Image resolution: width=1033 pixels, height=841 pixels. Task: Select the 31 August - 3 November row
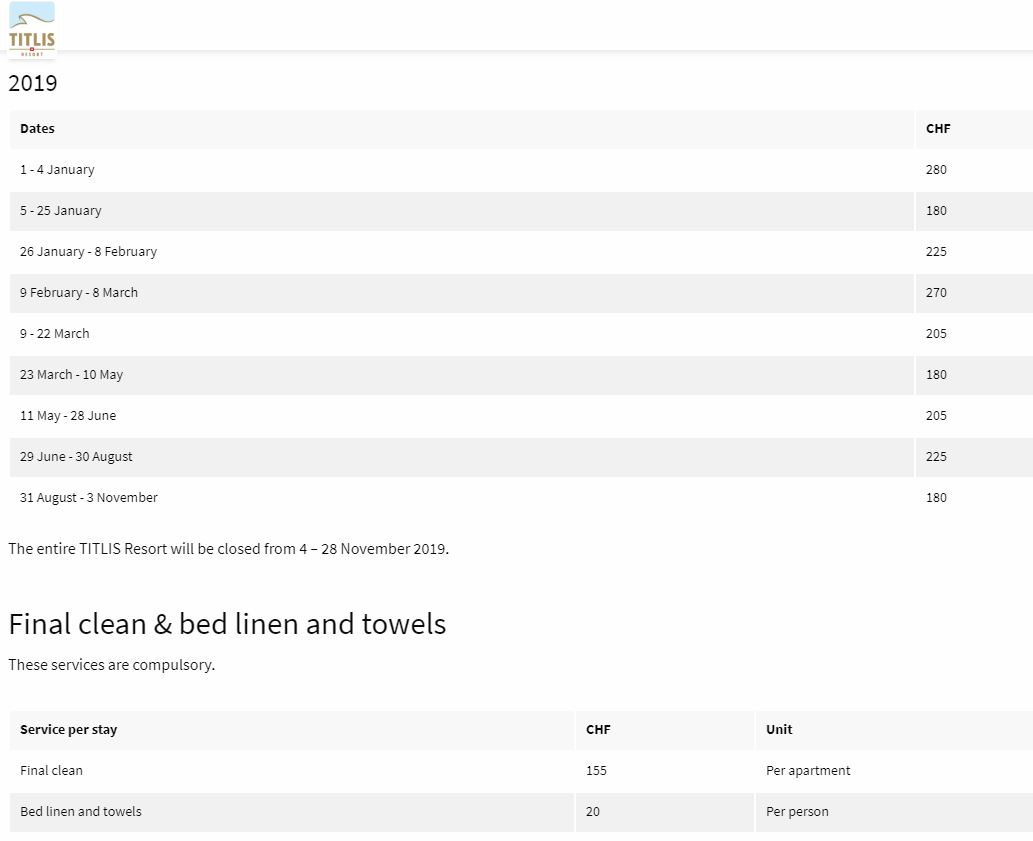(x=89, y=498)
